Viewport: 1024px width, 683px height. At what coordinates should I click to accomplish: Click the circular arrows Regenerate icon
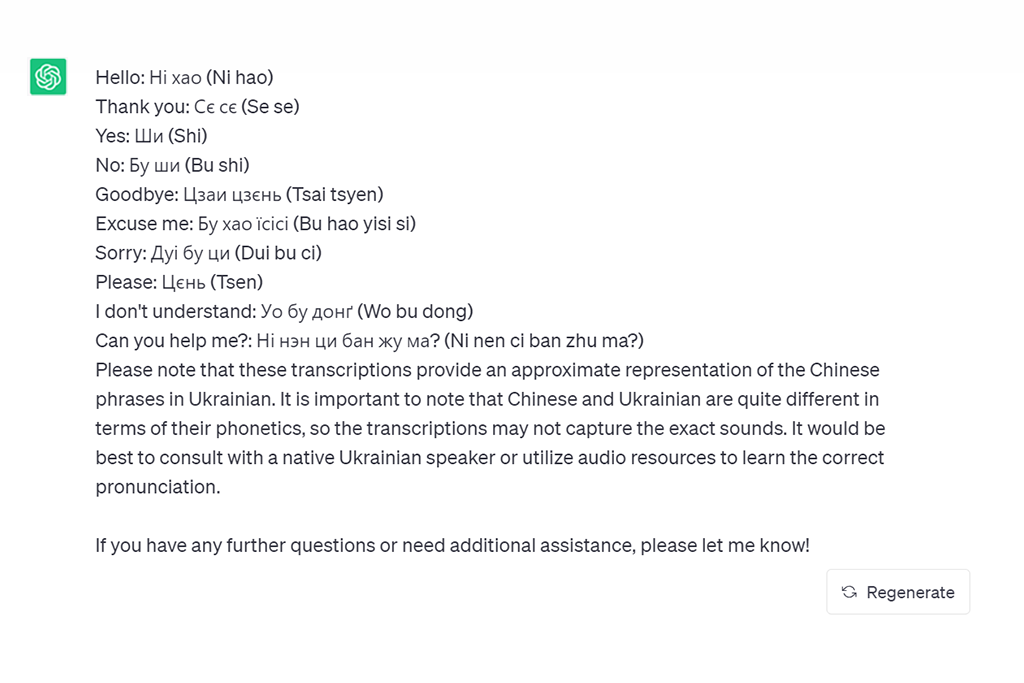pos(849,592)
